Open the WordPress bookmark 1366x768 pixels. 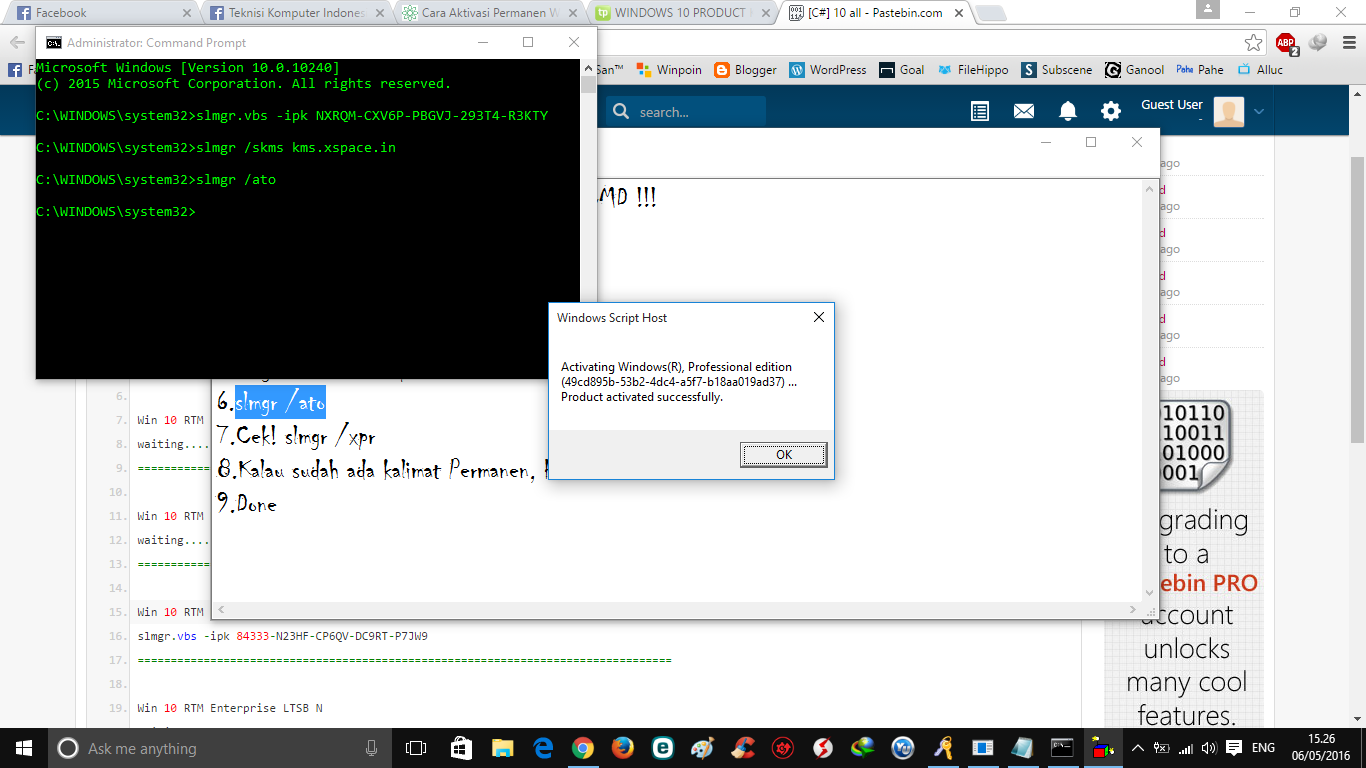pos(828,70)
